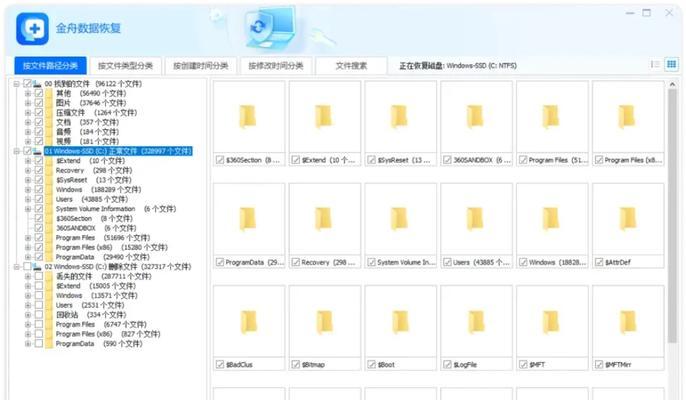Select the $Extend folder icon in grid
The width and height of the screenshot is (686, 400).
[323, 117]
